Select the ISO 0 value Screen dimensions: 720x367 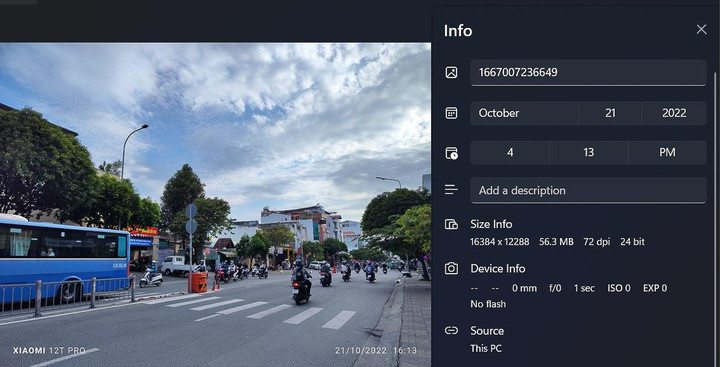[x=619, y=288]
